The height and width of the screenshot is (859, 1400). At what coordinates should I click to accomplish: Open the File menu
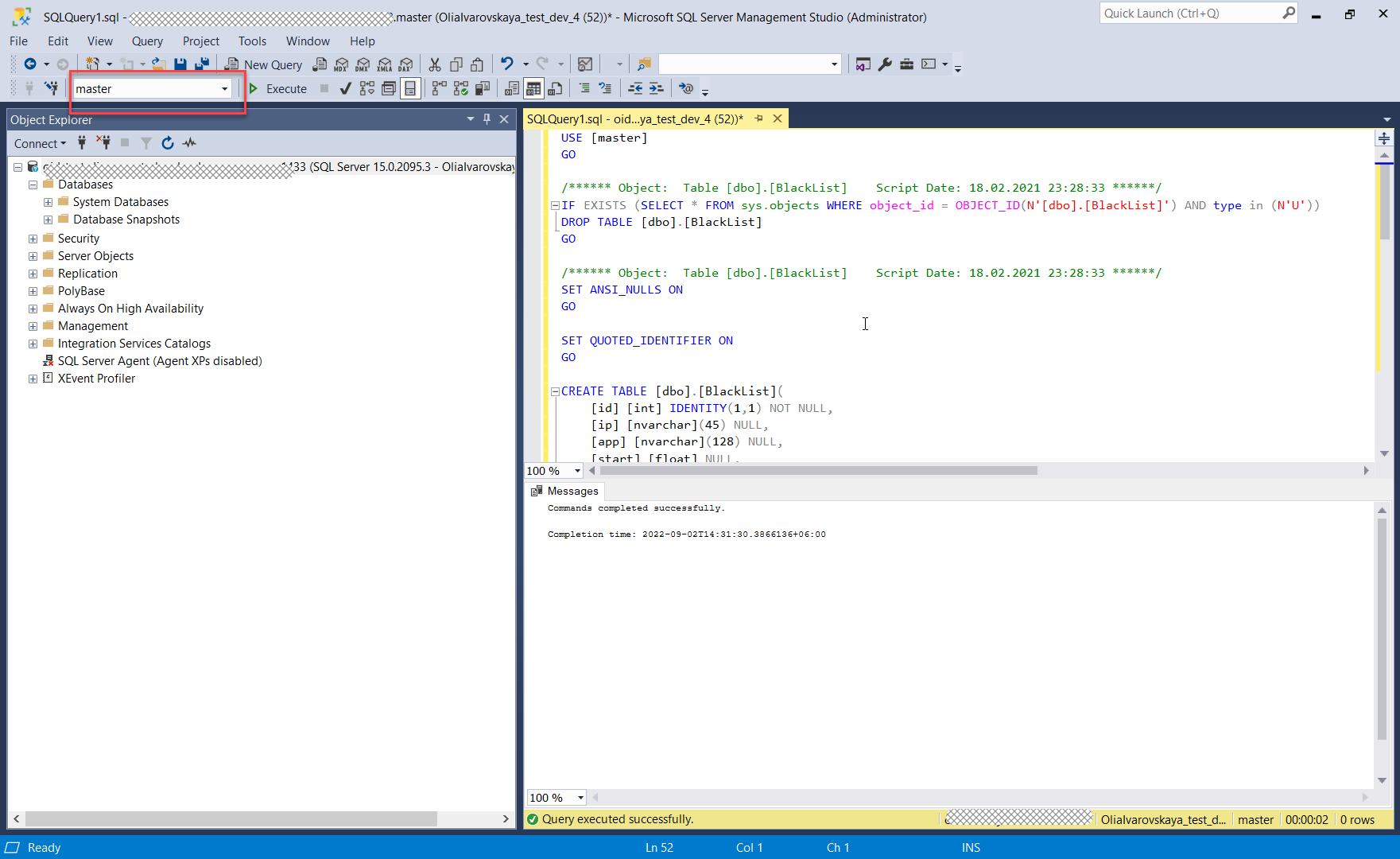(18, 41)
